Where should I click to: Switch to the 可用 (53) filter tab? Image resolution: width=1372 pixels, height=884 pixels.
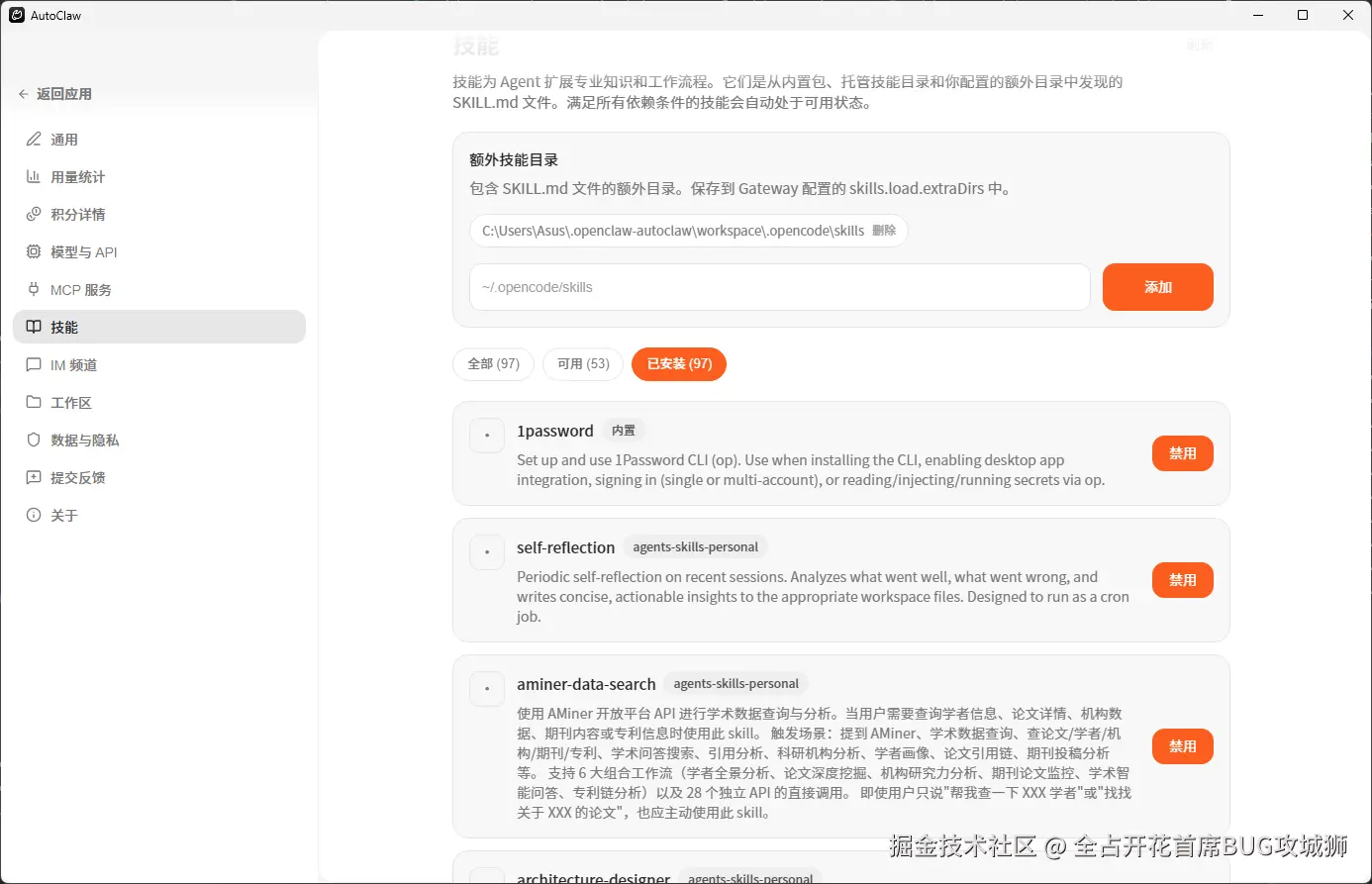(x=583, y=364)
